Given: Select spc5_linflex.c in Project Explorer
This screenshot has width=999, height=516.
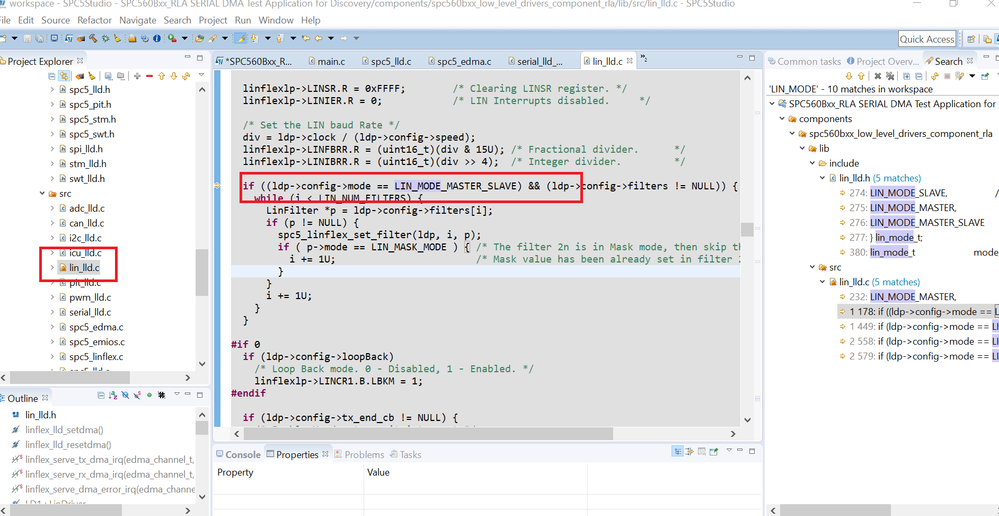Looking at the screenshot, I should click(x=96, y=357).
